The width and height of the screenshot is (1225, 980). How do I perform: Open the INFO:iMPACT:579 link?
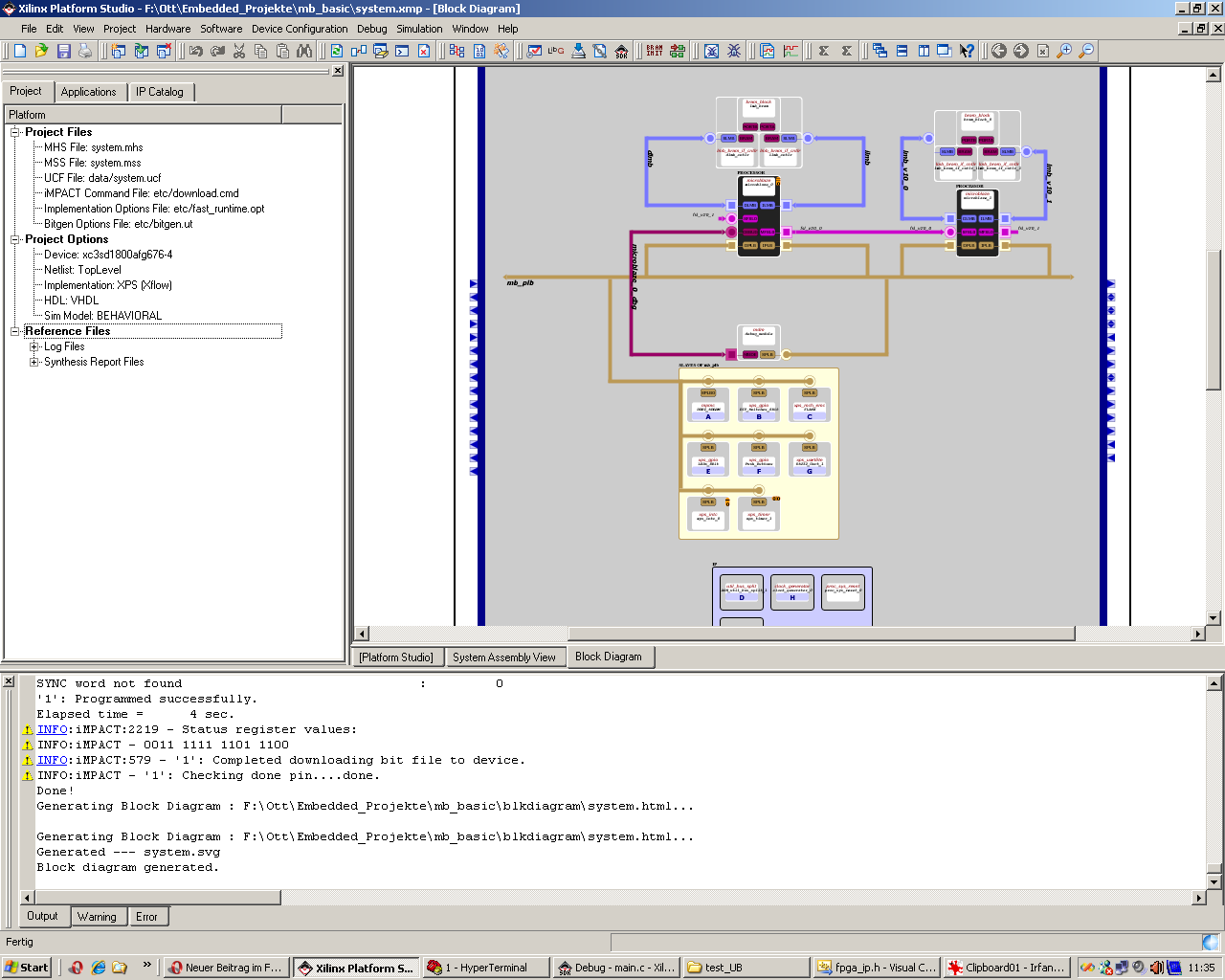point(52,760)
